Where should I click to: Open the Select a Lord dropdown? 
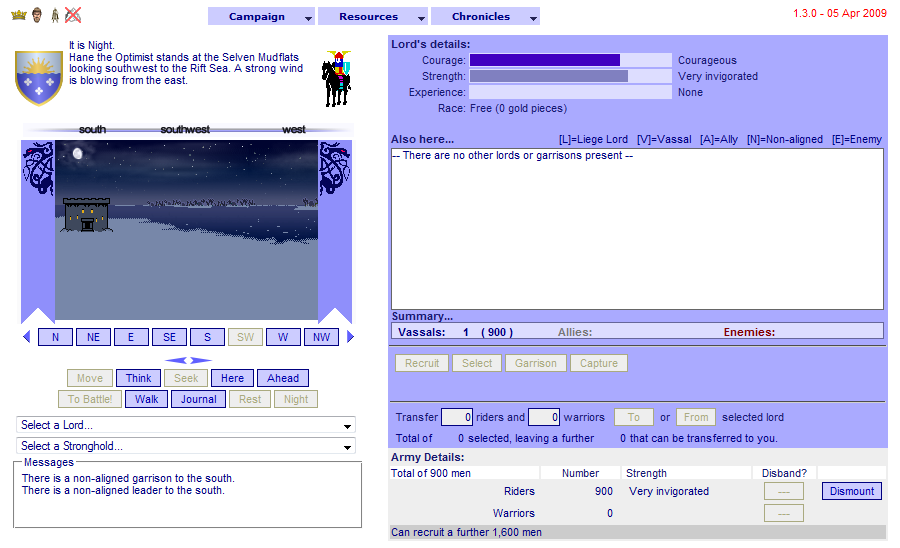click(186, 425)
